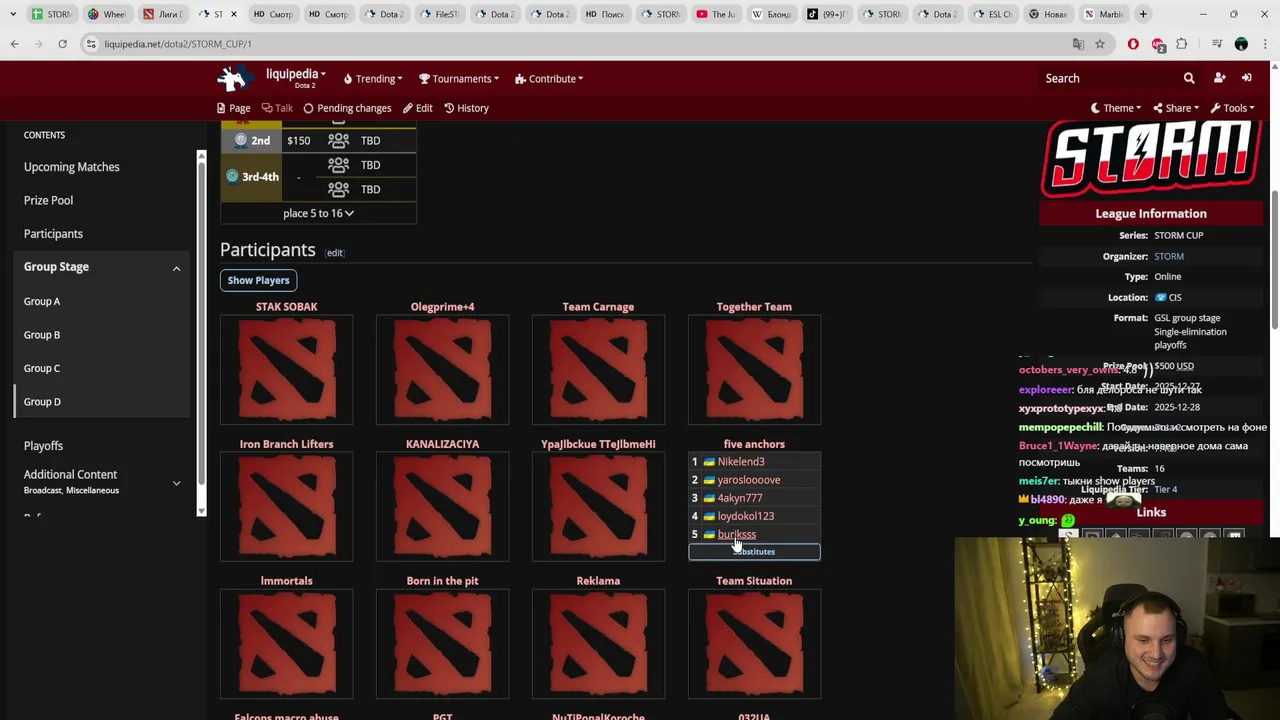Image resolution: width=1280 pixels, height=720 pixels.
Task: Go back with the browser back arrow
Action: click(14, 44)
